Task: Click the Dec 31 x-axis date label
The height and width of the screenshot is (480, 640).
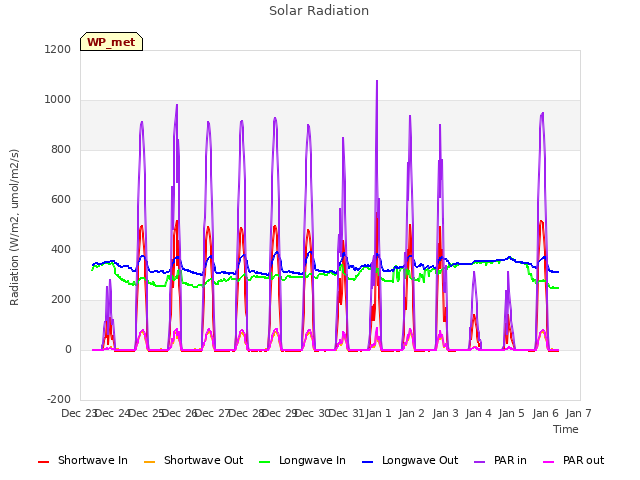Action: (x=346, y=413)
